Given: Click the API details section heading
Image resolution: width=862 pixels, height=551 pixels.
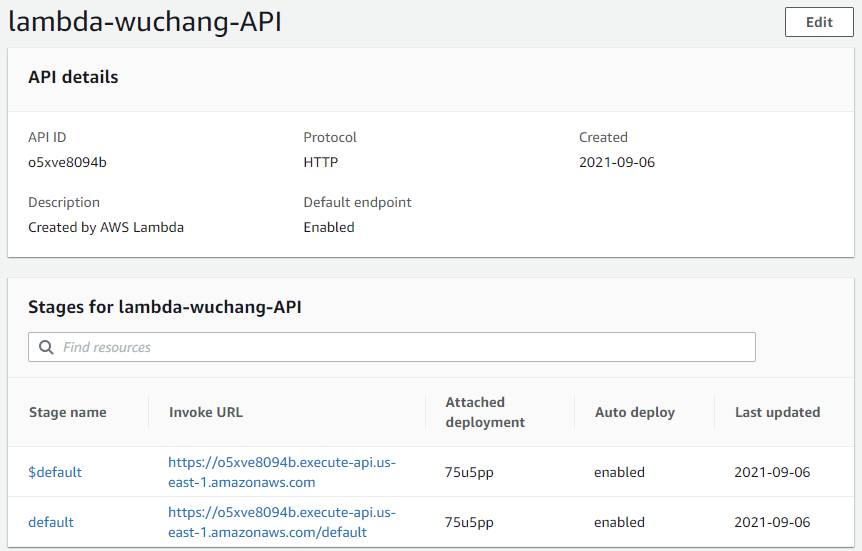Looking at the screenshot, I should 73,77.
